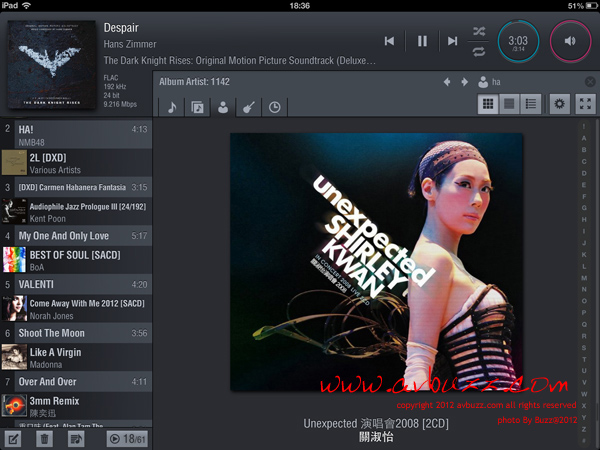Mute with the volume speaker dial
600x450 pixels.
(x=570, y=41)
